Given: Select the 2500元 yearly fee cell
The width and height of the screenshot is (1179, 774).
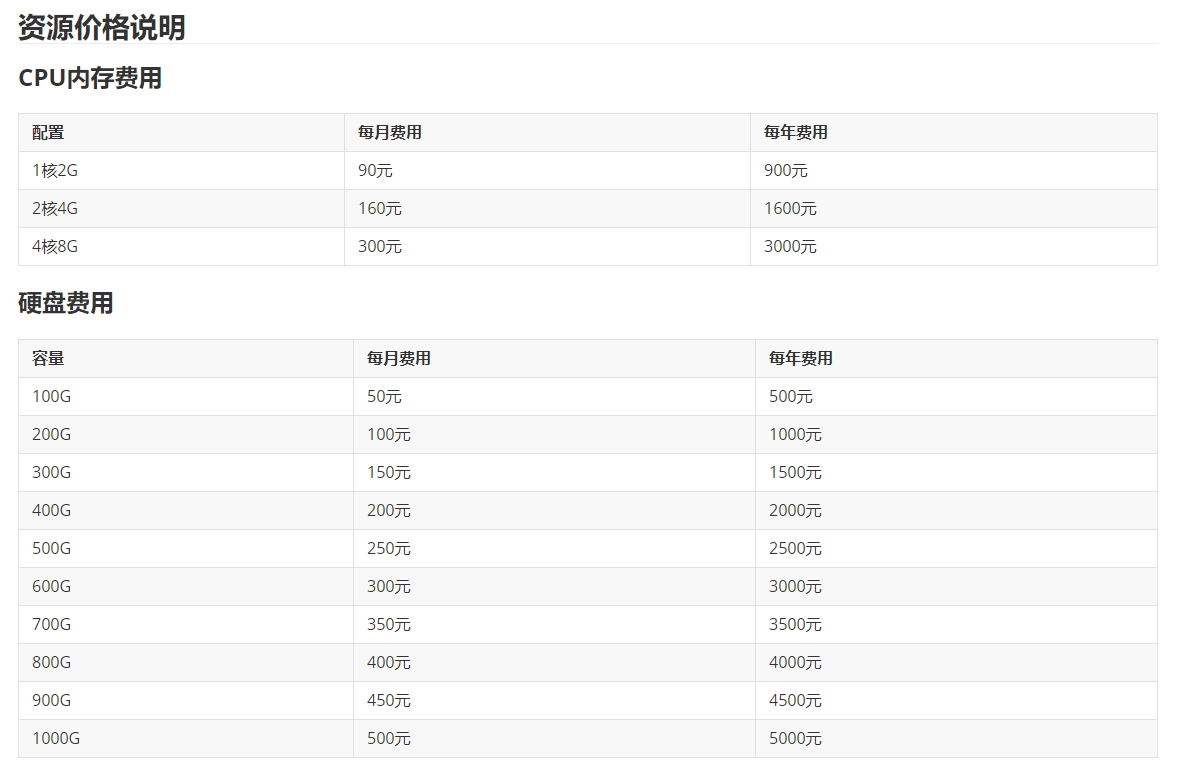Looking at the screenshot, I should pyautogui.click(x=795, y=549).
